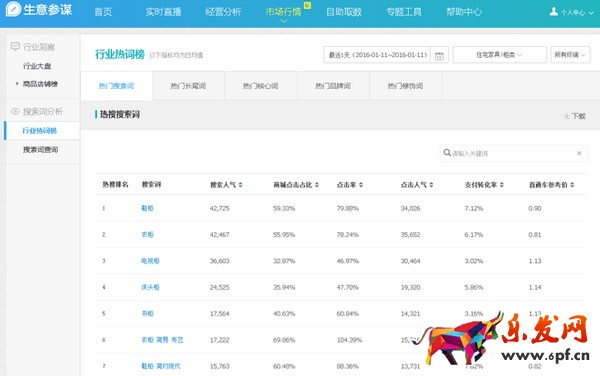Open the 个人中心 user icon

click(553, 11)
